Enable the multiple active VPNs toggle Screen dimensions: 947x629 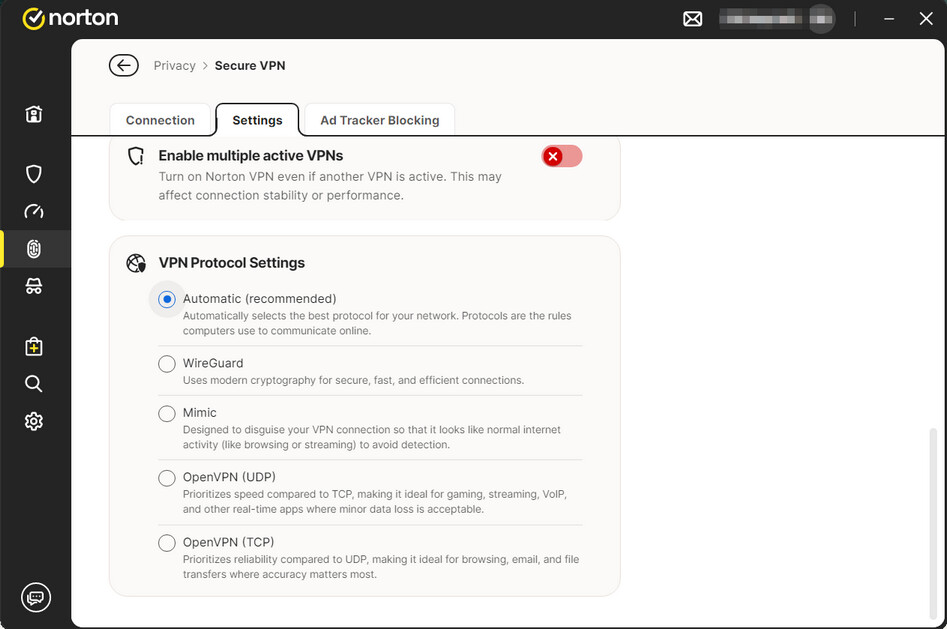click(x=561, y=156)
